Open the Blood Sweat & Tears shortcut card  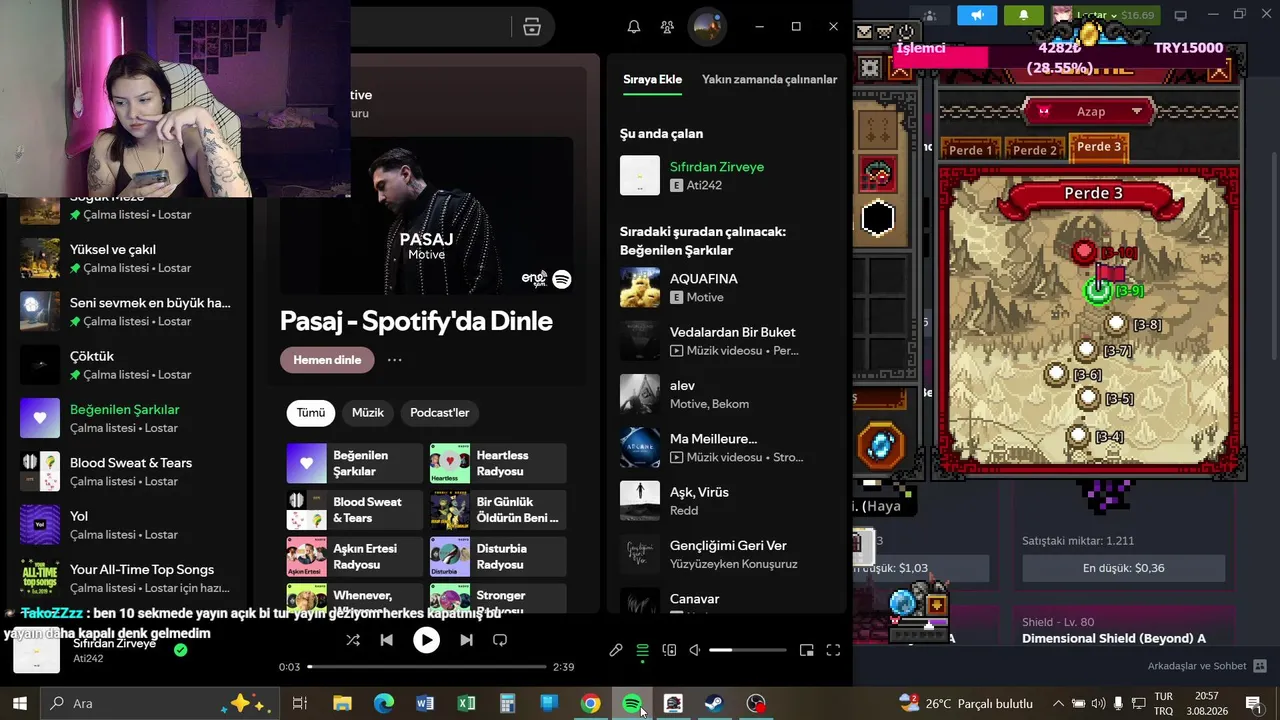click(x=355, y=510)
